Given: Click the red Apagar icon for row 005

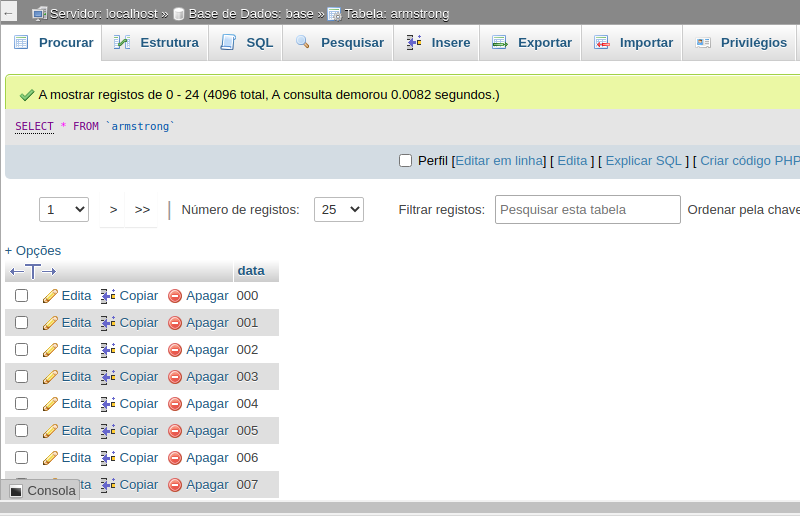Looking at the screenshot, I should (x=175, y=431).
